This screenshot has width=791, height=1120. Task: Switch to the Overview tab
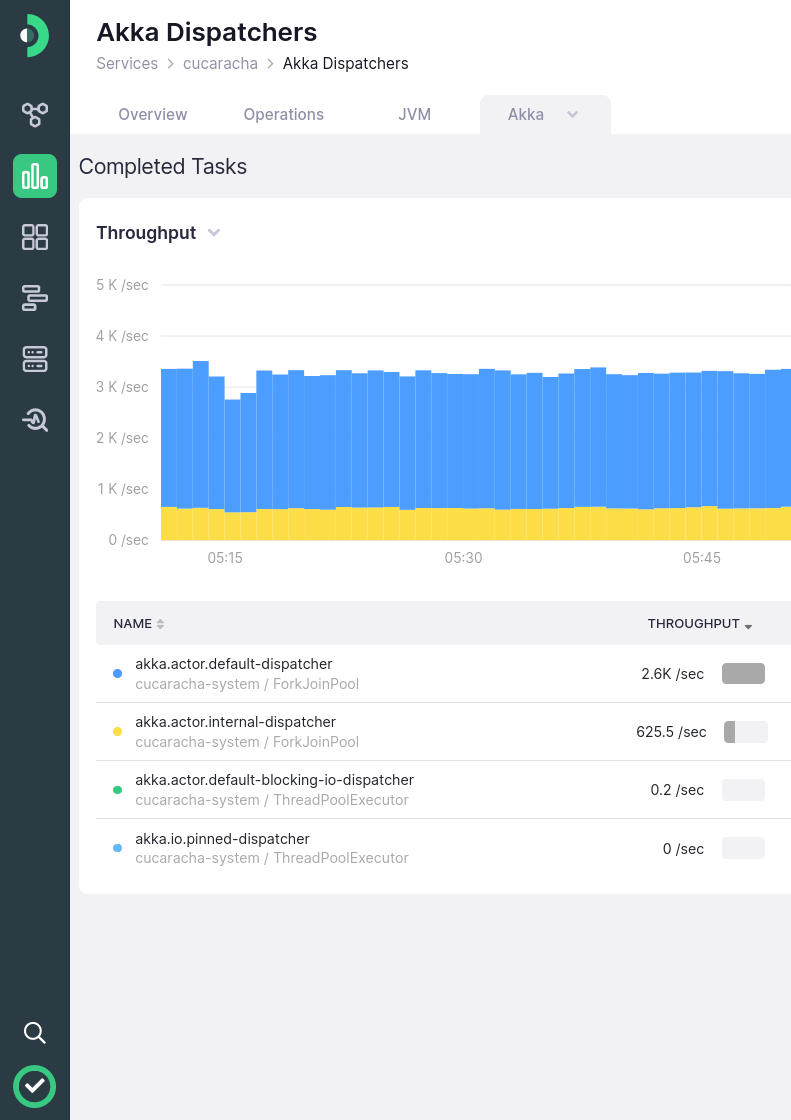point(152,114)
